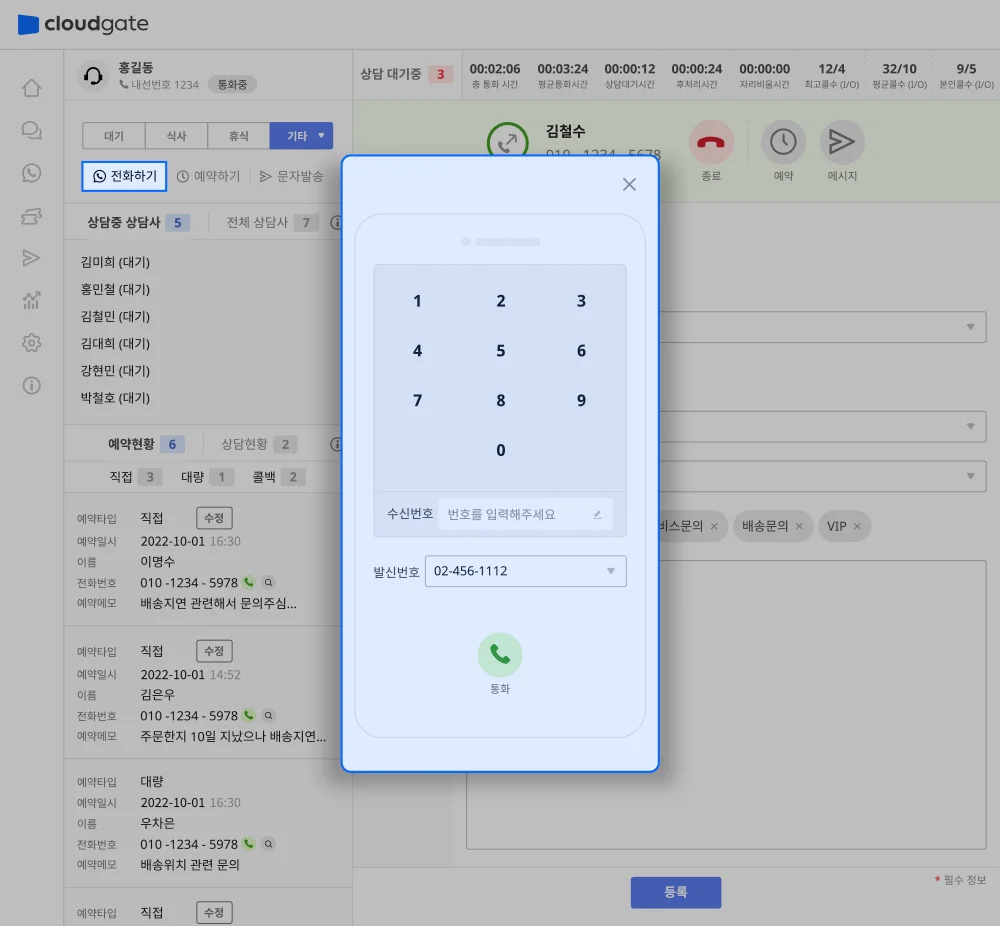The height and width of the screenshot is (926, 1000).
Task: Click the 예약 clock icon for the call
Action: [783, 144]
